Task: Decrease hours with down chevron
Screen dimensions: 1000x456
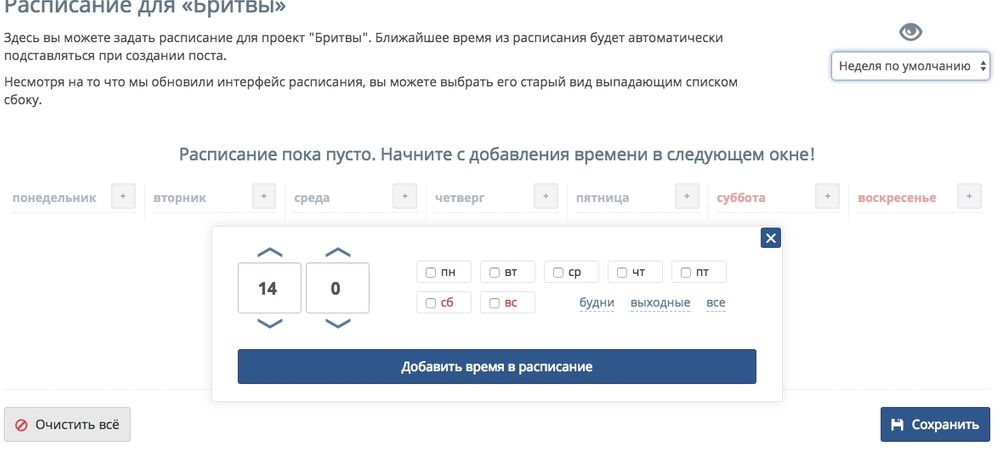Action: click(269, 323)
